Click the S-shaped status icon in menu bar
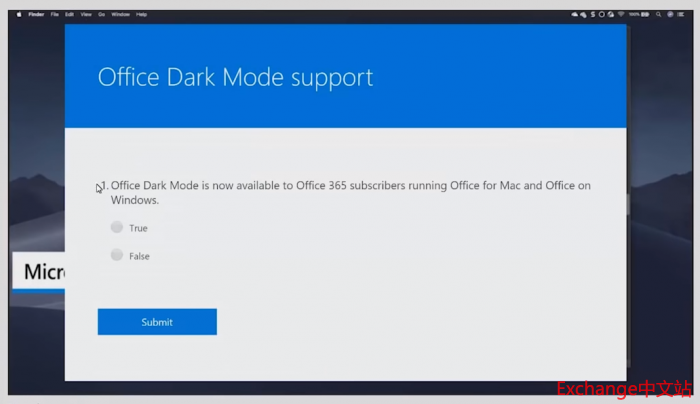The image size is (700, 404). (593, 15)
